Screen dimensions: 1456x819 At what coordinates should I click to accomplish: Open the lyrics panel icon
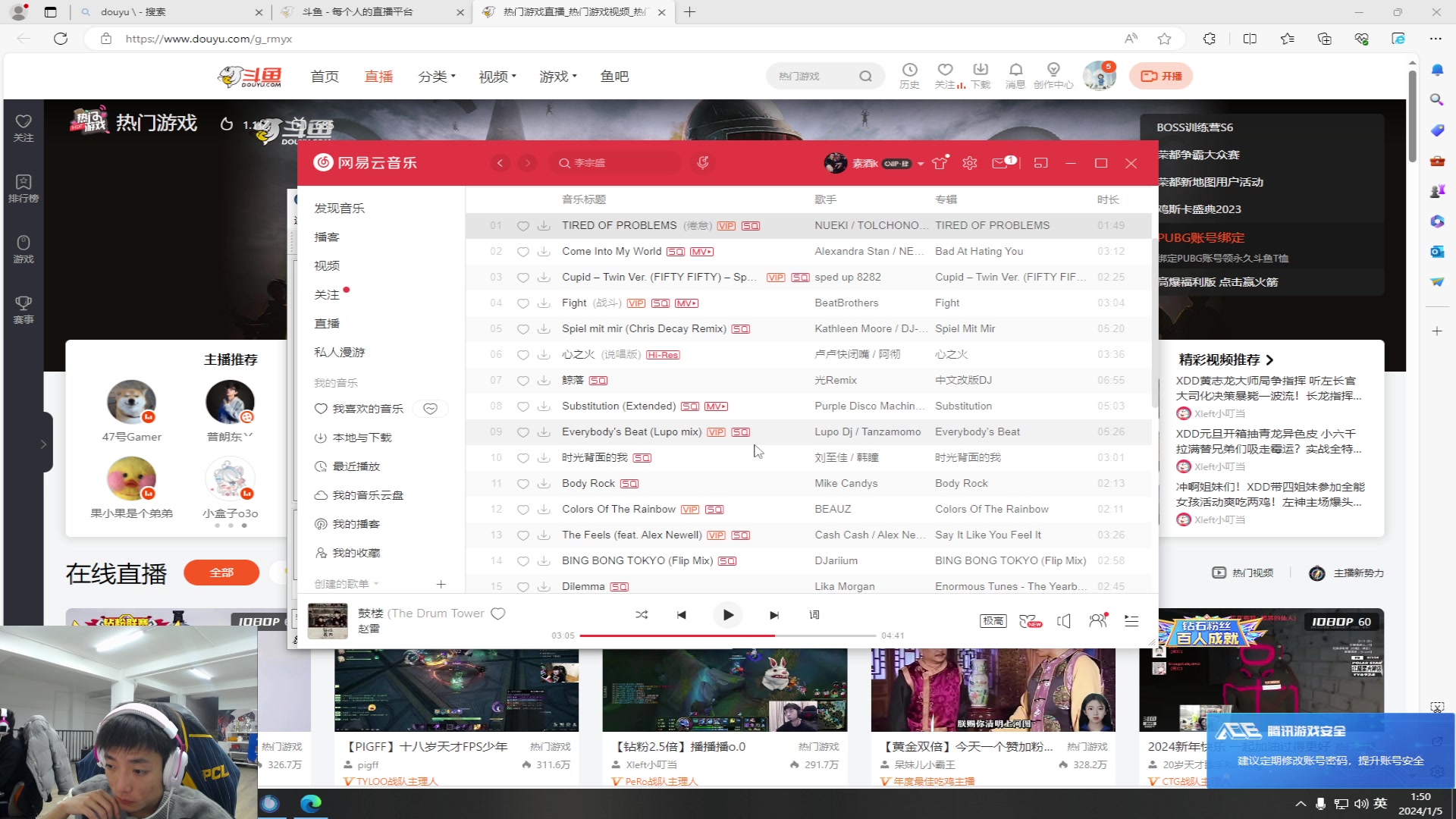(x=814, y=615)
